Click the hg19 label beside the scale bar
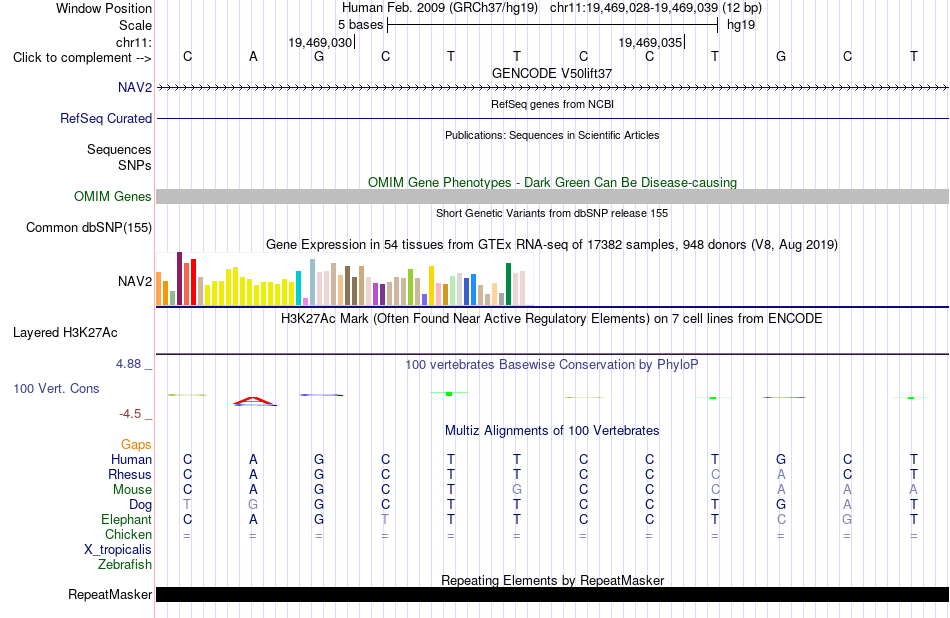This screenshot has width=950, height=618. pyautogui.click(x=740, y=25)
